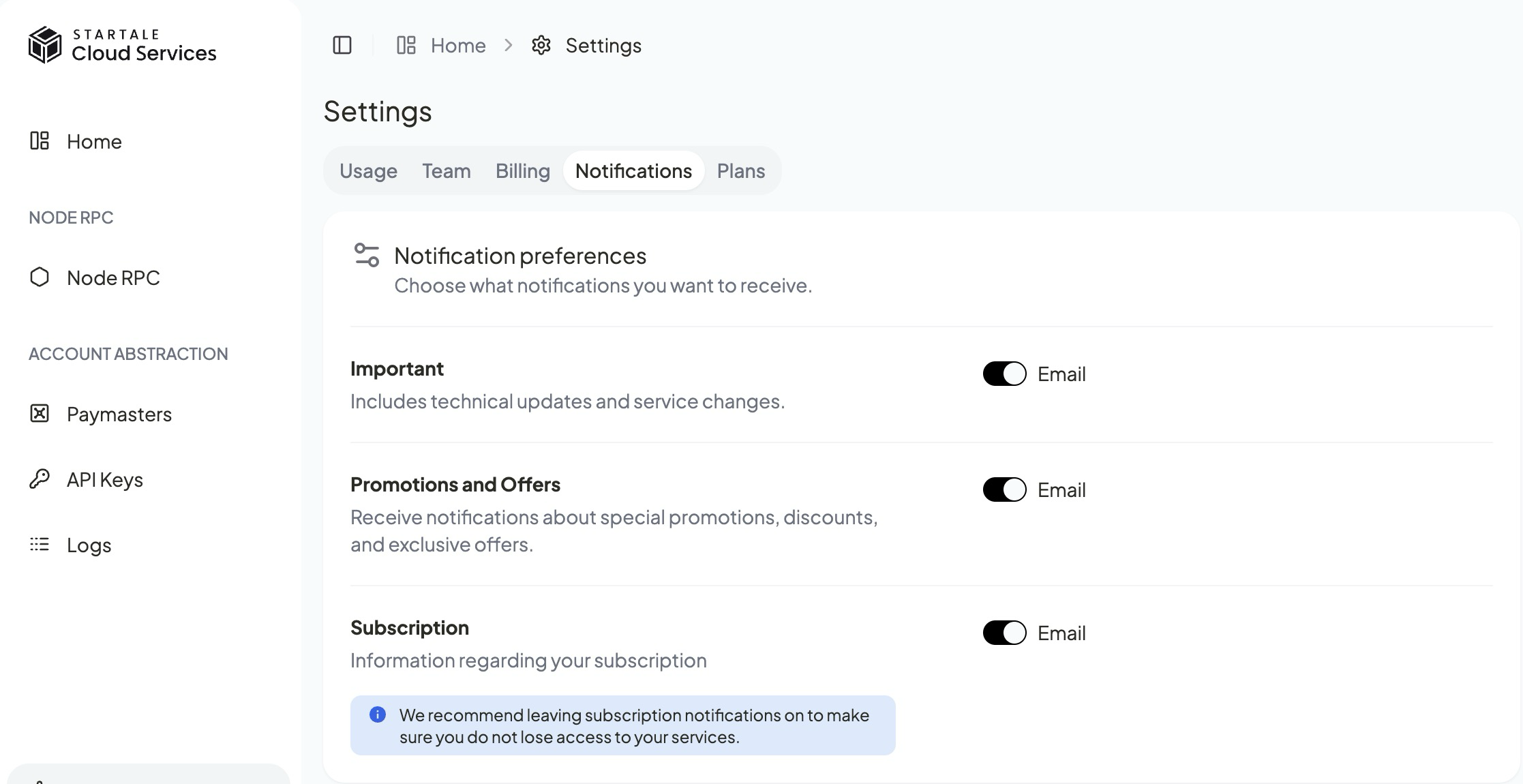Screen dimensions: 1523x784
Task: Open the API Keys page
Action: coord(104,479)
